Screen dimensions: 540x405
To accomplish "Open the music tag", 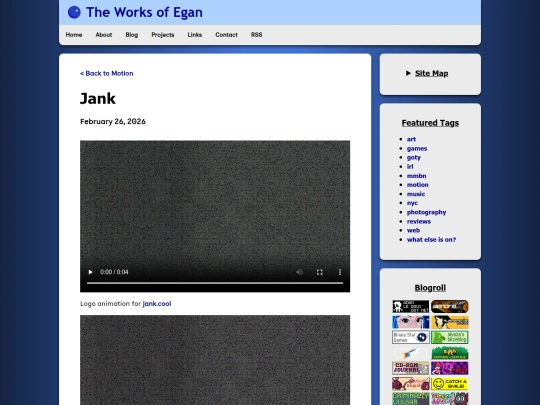I will 416,194.
